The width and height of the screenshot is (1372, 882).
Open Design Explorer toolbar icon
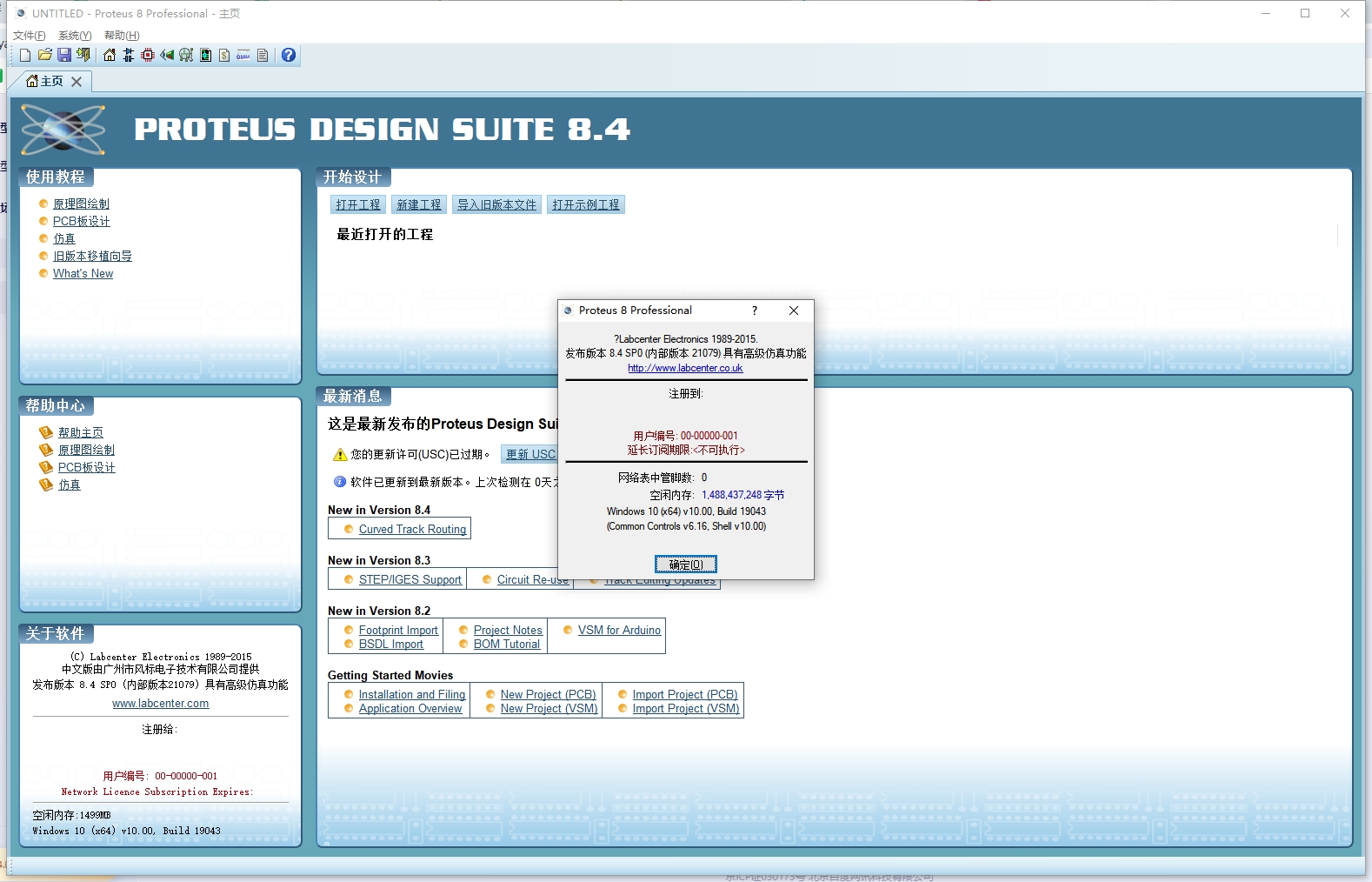tap(205, 55)
